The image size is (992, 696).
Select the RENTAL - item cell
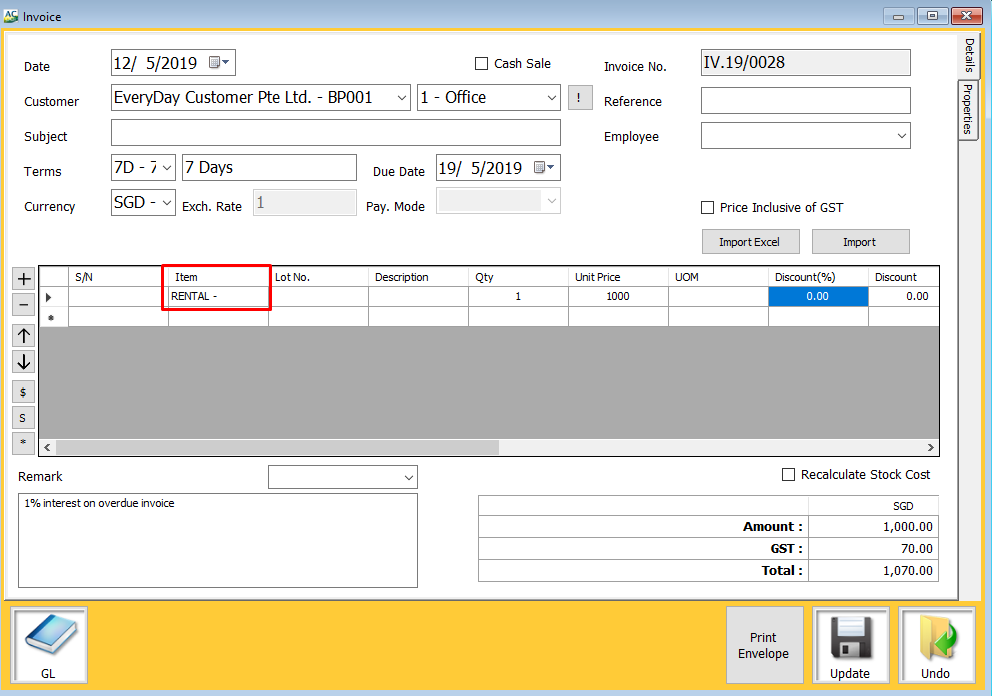pos(218,297)
